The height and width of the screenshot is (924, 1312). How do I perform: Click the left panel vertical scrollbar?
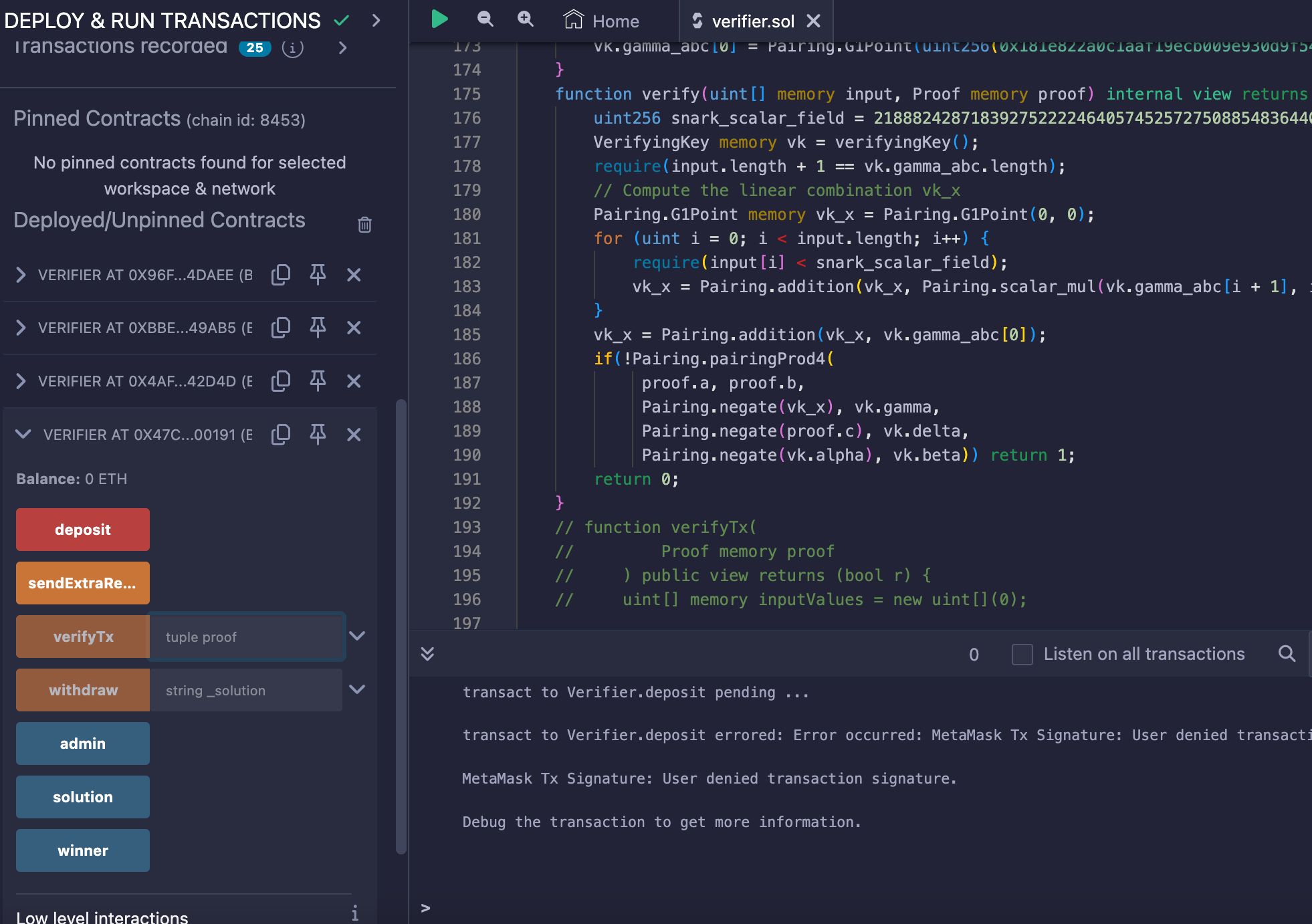tap(401, 627)
